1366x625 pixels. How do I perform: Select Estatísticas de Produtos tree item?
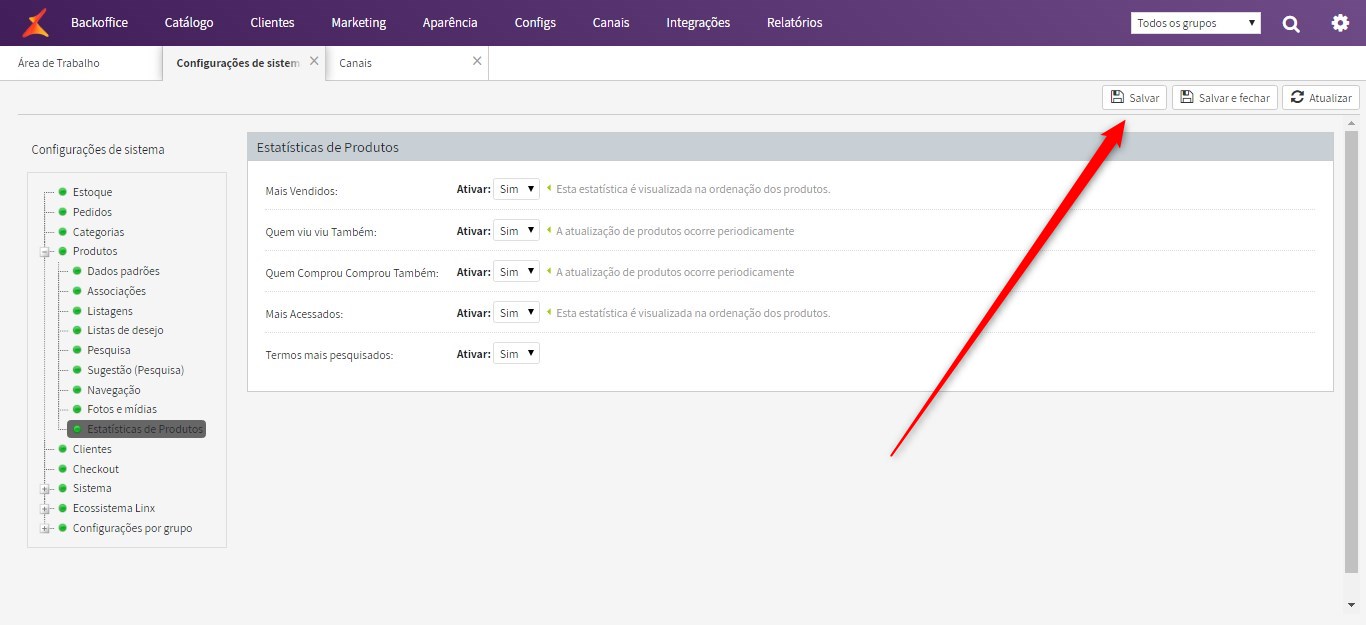coord(136,429)
